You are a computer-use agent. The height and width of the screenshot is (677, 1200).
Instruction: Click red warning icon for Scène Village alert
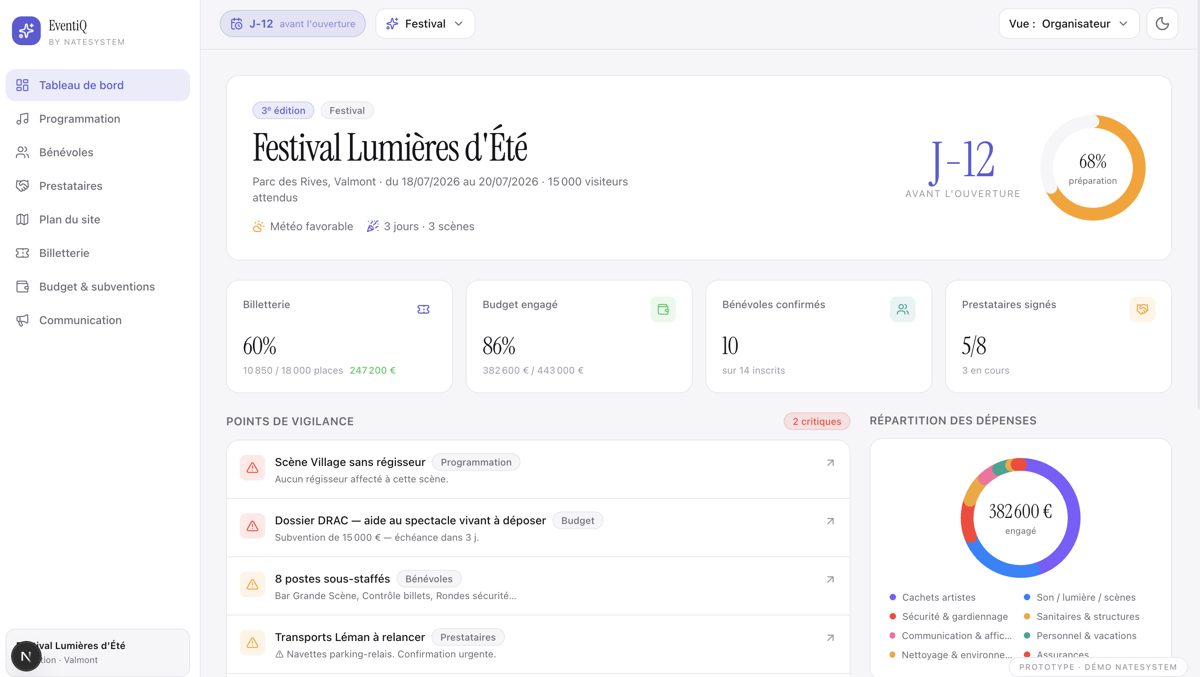pyautogui.click(x=252, y=468)
